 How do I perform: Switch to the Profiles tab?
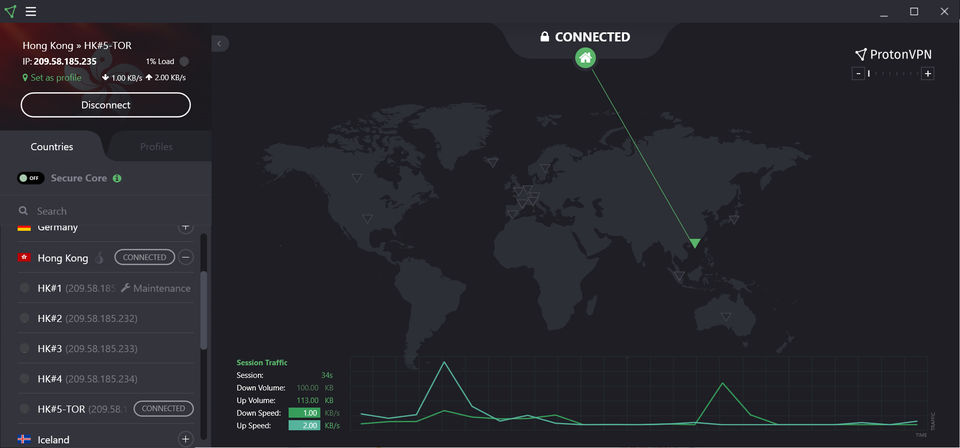click(156, 147)
